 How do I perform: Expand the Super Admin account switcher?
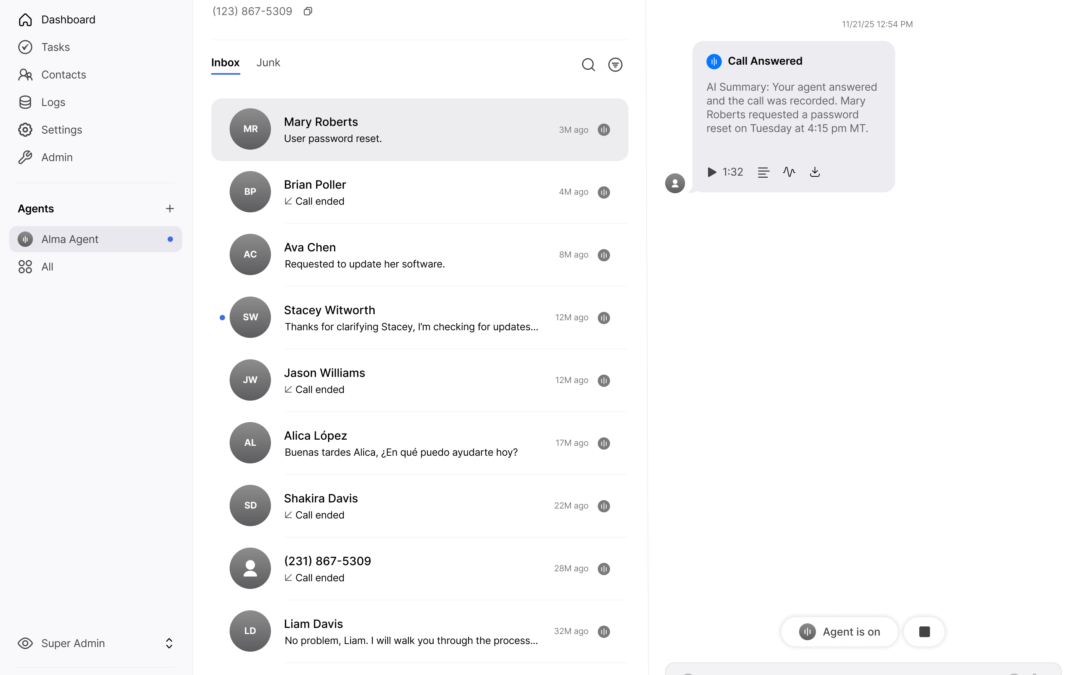(169, 643)
